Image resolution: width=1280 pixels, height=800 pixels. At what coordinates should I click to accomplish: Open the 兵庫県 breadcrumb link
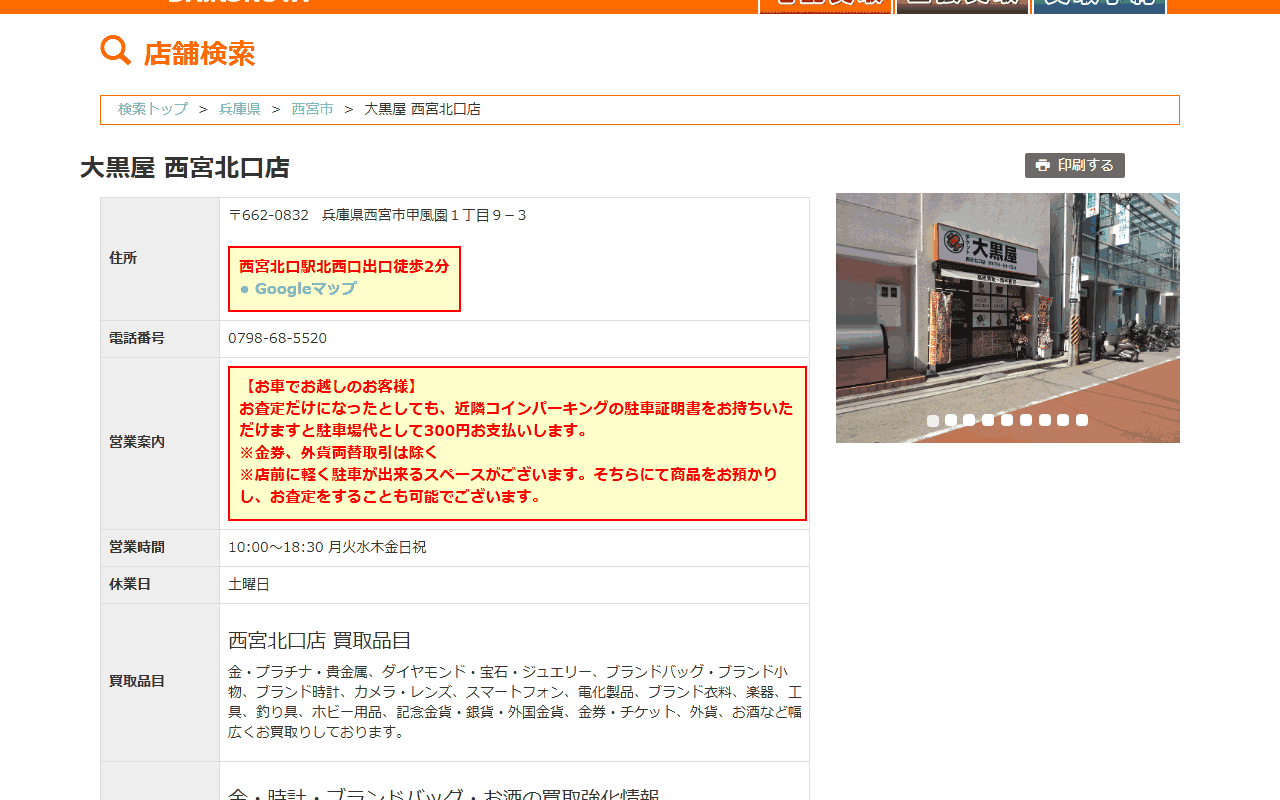tap(240, 109)
